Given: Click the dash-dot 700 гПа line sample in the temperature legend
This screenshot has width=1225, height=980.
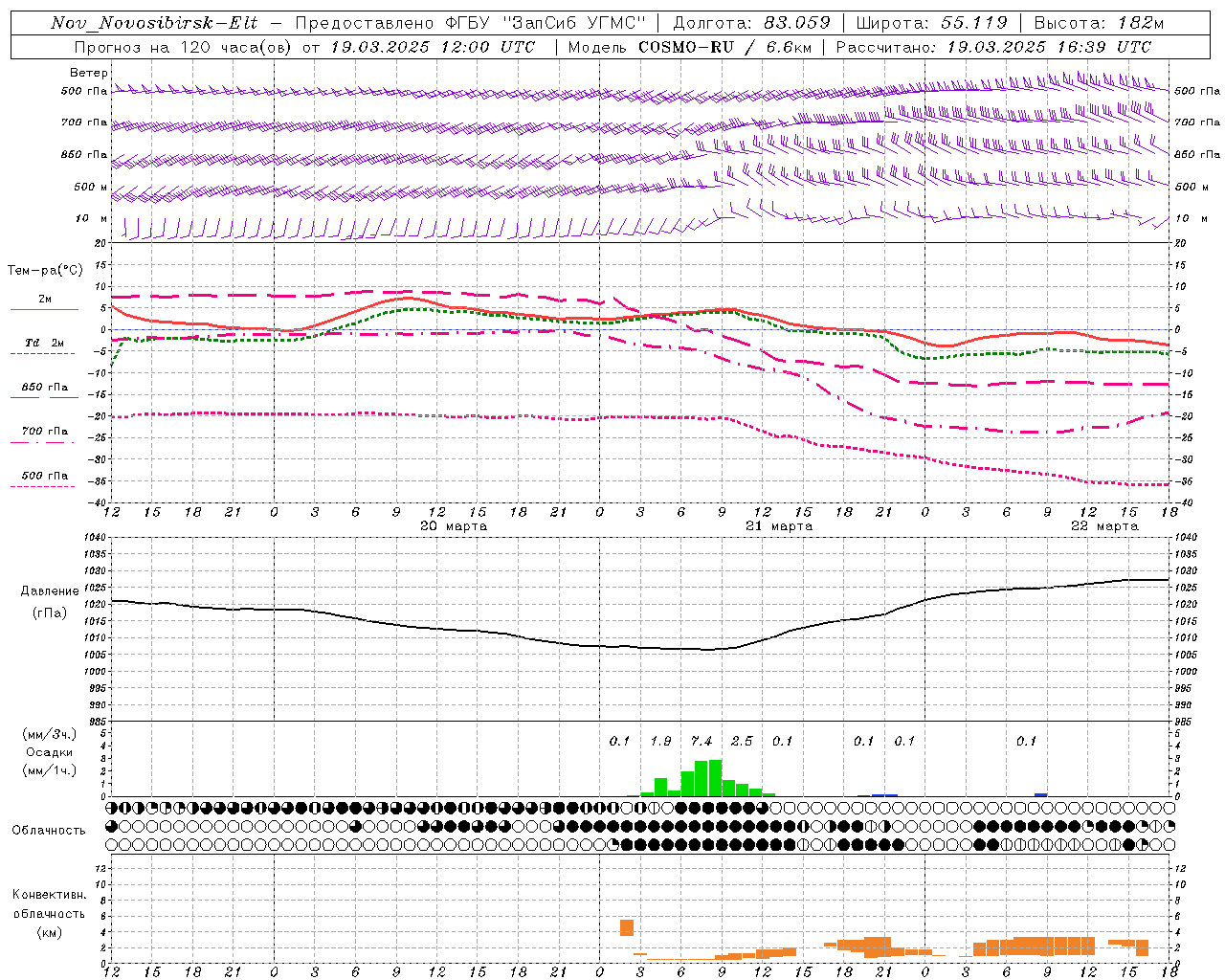Looking at the screenshot, I should (42, 442).
